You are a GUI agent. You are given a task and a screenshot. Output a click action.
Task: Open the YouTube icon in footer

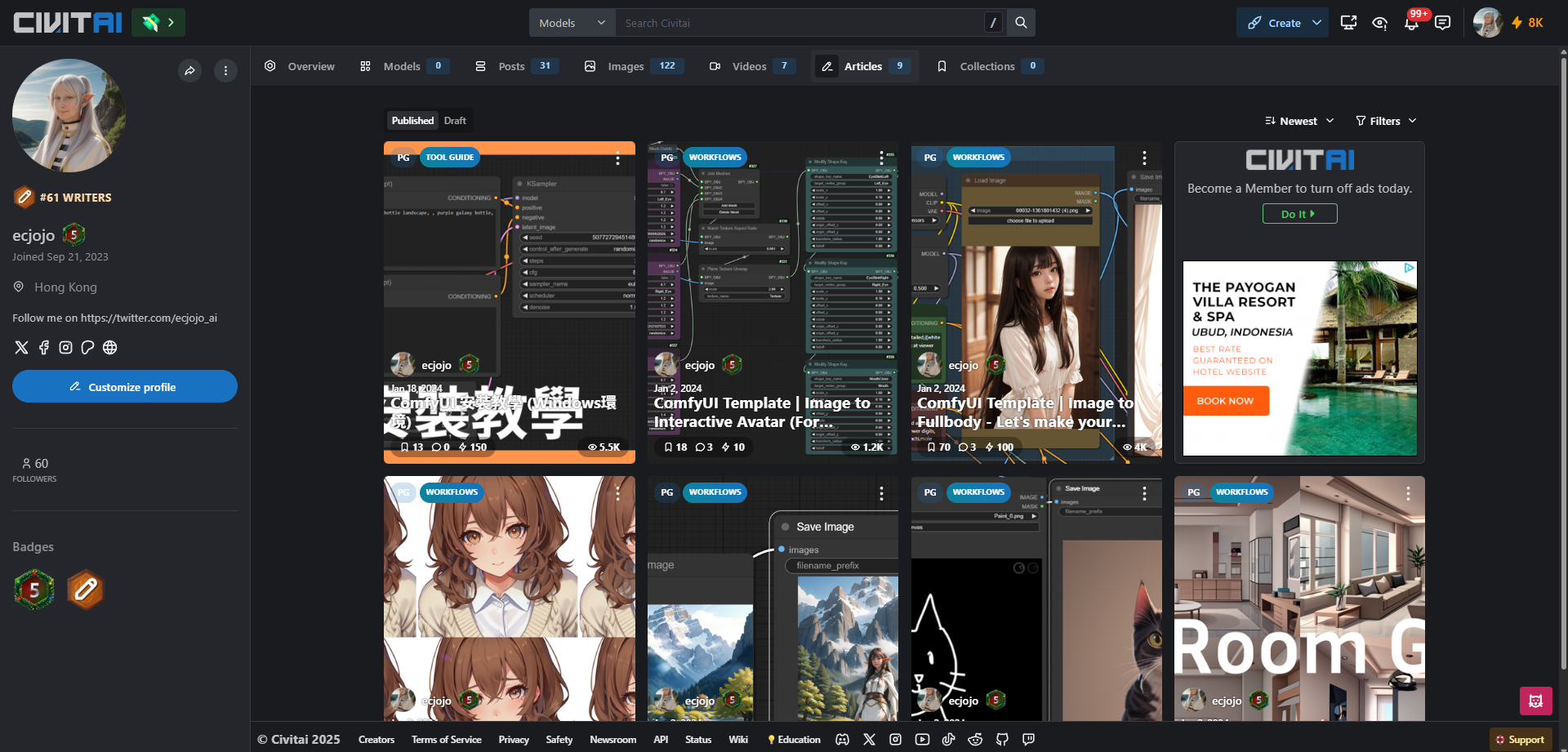pyautogui.click(x=922, y=740)
